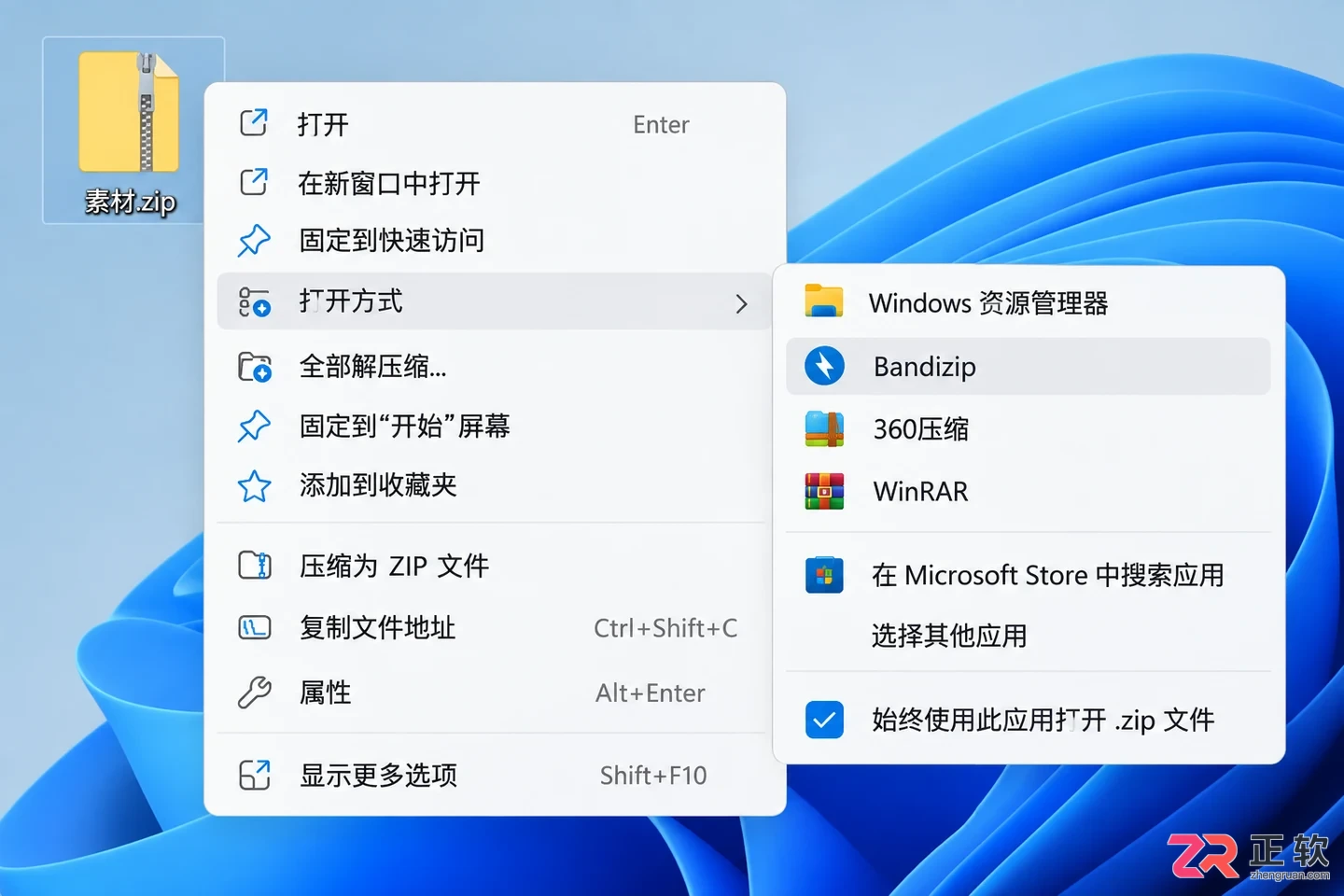
Task: Click the 全部解压缩 folder icon
Action: [254, 367]
